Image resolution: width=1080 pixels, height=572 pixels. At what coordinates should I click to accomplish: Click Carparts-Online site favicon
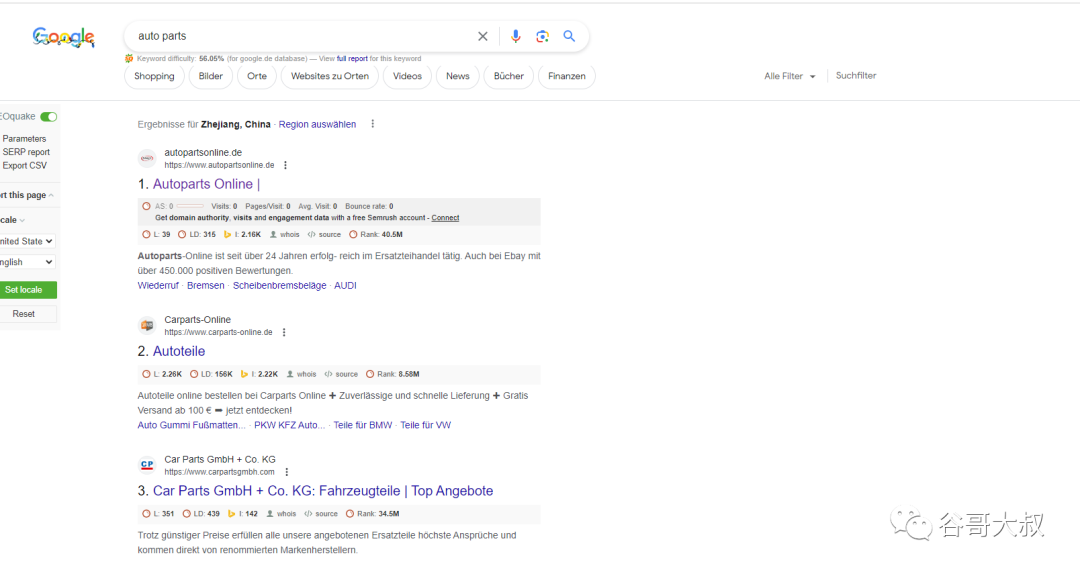(147, 325)
